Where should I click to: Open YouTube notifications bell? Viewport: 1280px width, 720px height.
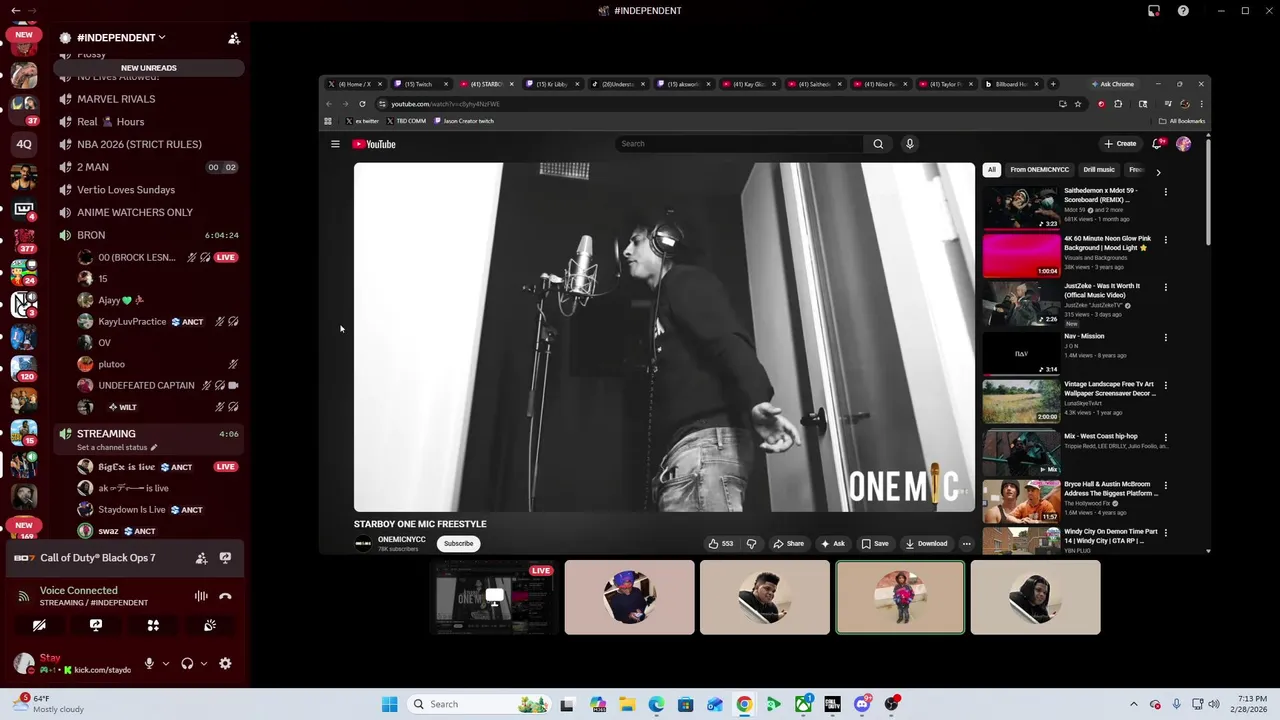(1157, 144)
